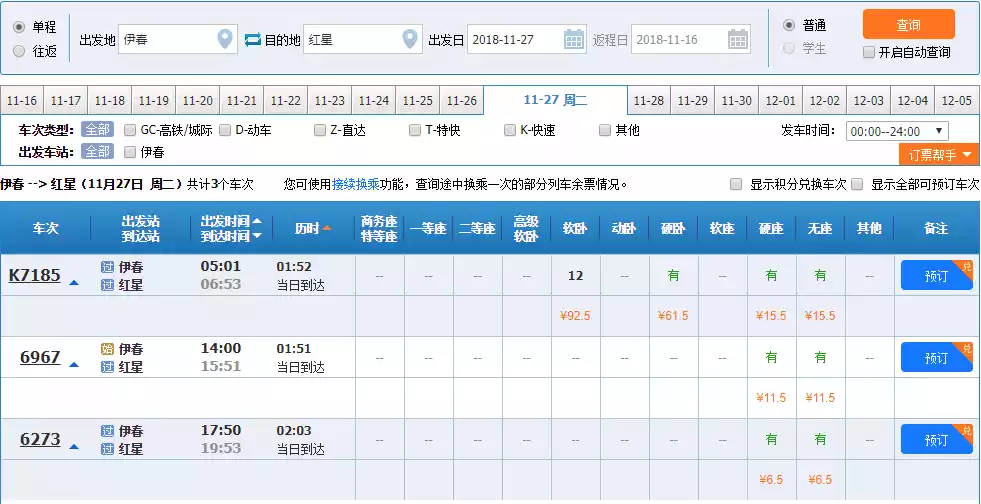Sort by duration using 历时 arrow

coord(326,228)
